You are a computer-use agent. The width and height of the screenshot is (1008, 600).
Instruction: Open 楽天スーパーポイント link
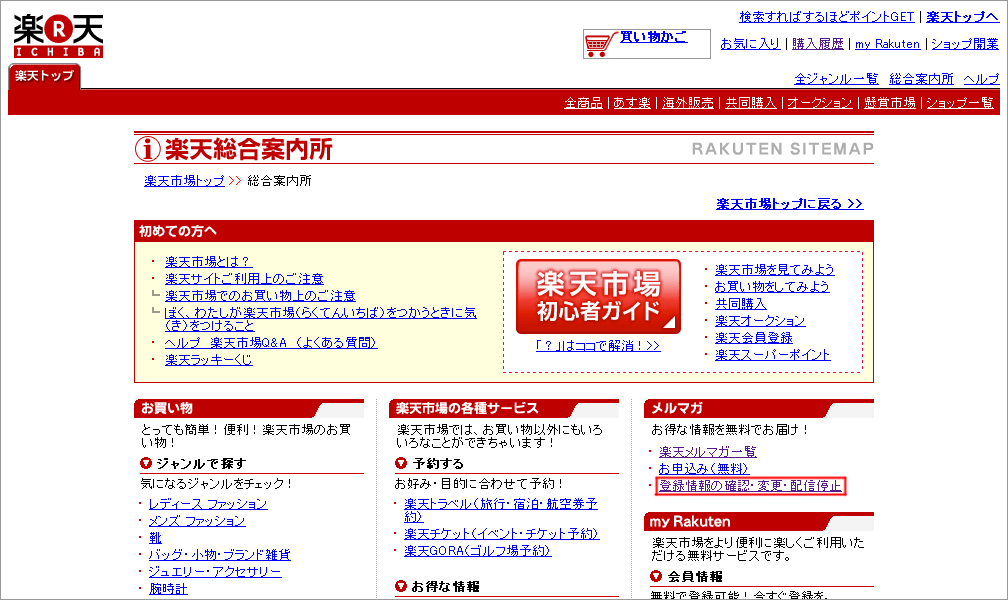tap(773, 354)
